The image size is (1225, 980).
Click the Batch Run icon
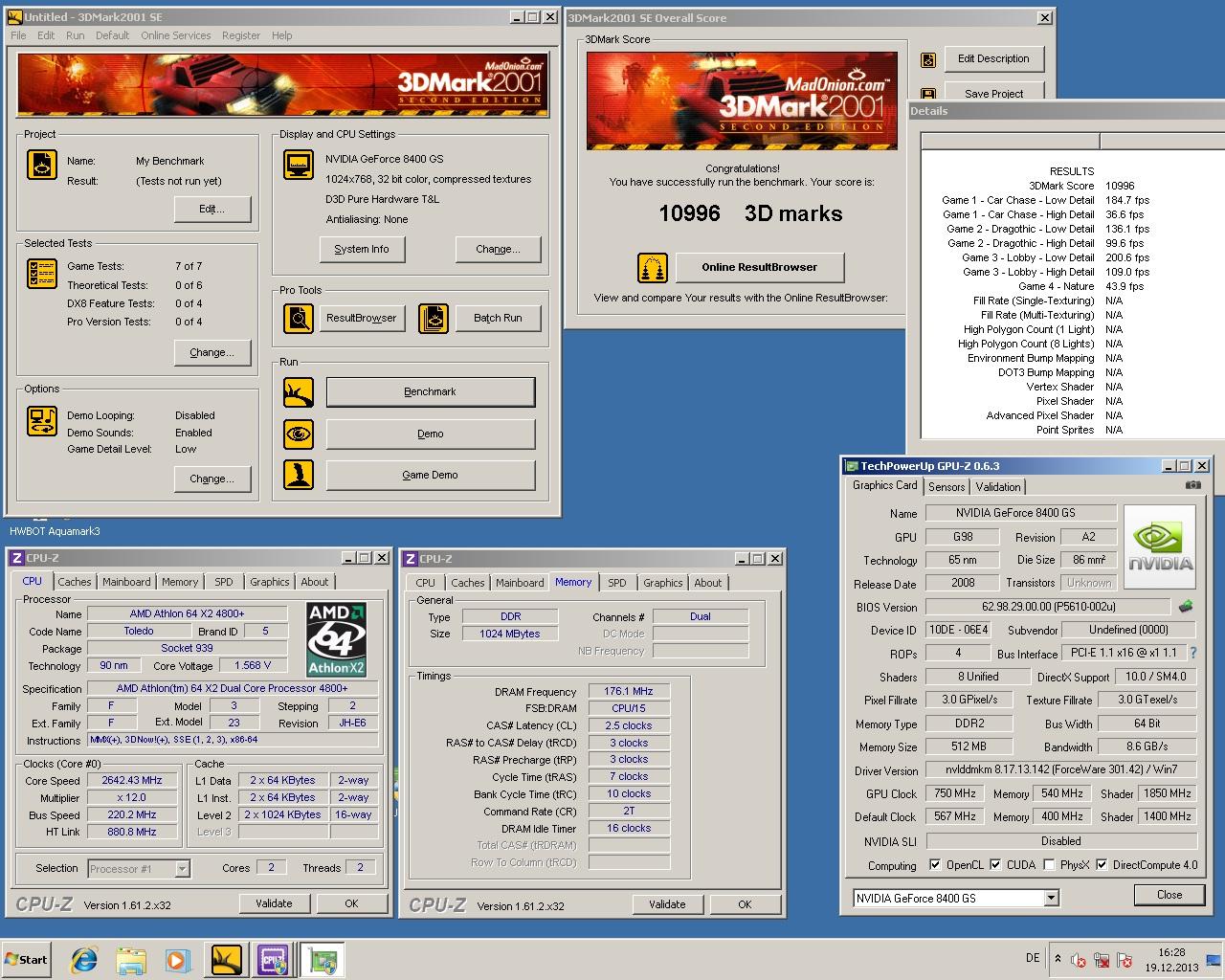[x=433, y=319]
